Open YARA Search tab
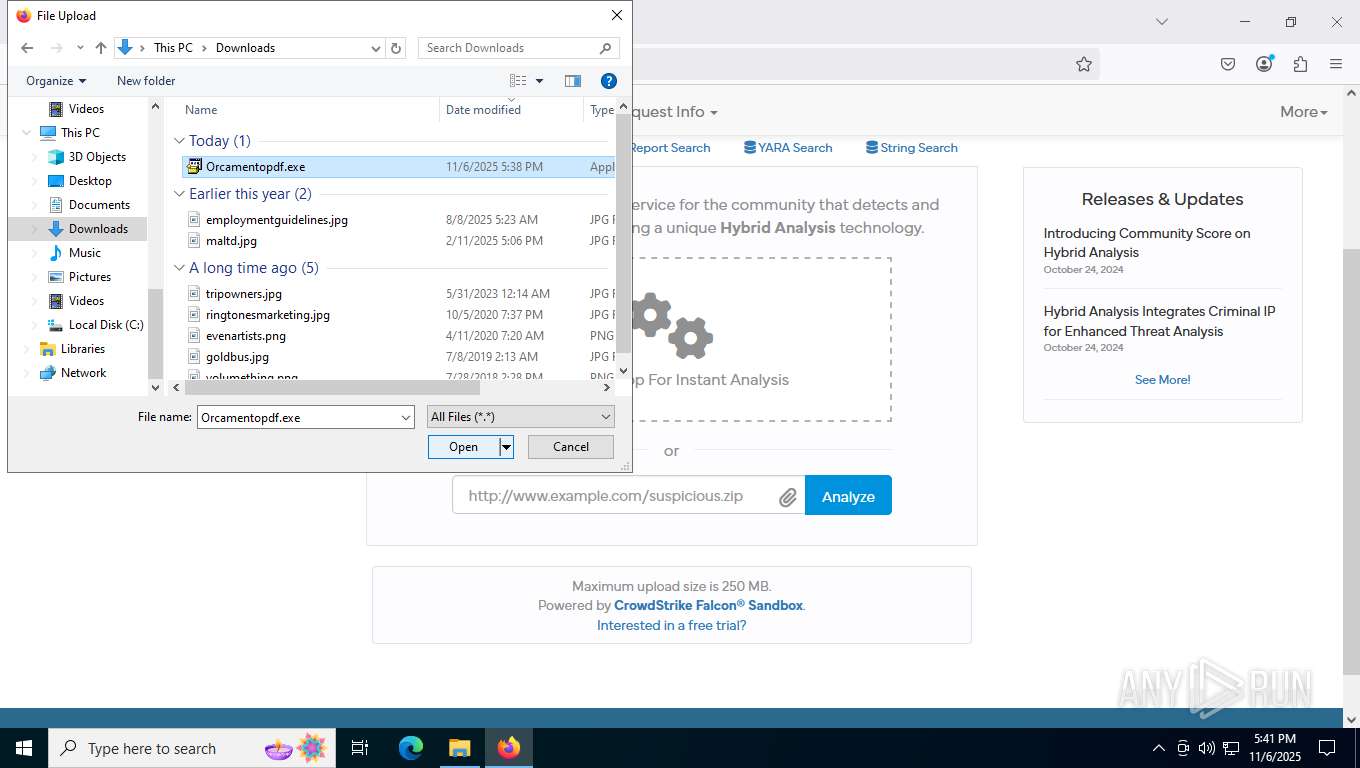Viewport: 1360px width, 768px height. pyautogui.click(x=788, y=148)
